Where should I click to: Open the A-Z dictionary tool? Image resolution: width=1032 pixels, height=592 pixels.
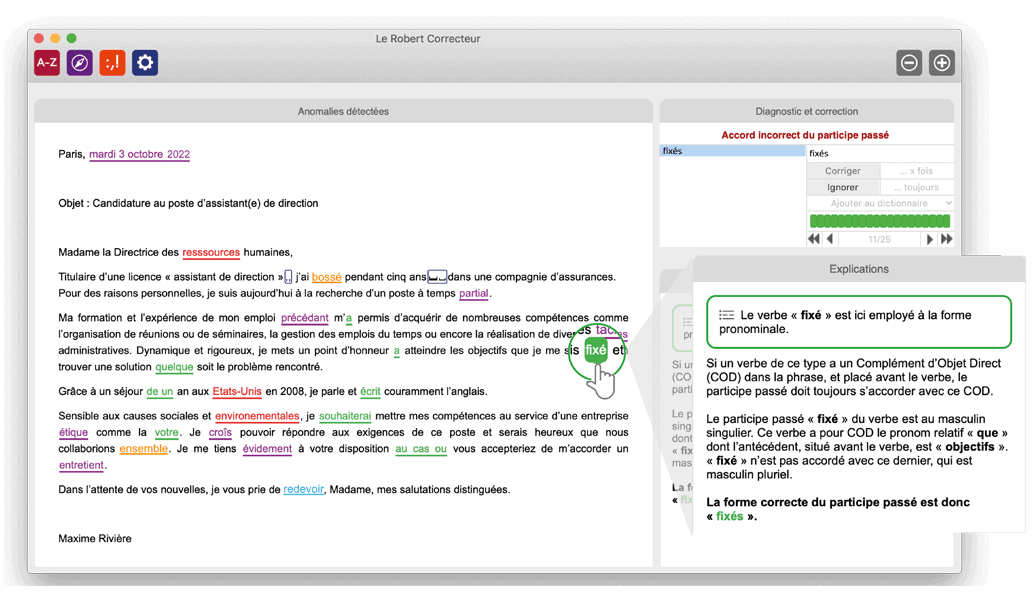(47, 63)
